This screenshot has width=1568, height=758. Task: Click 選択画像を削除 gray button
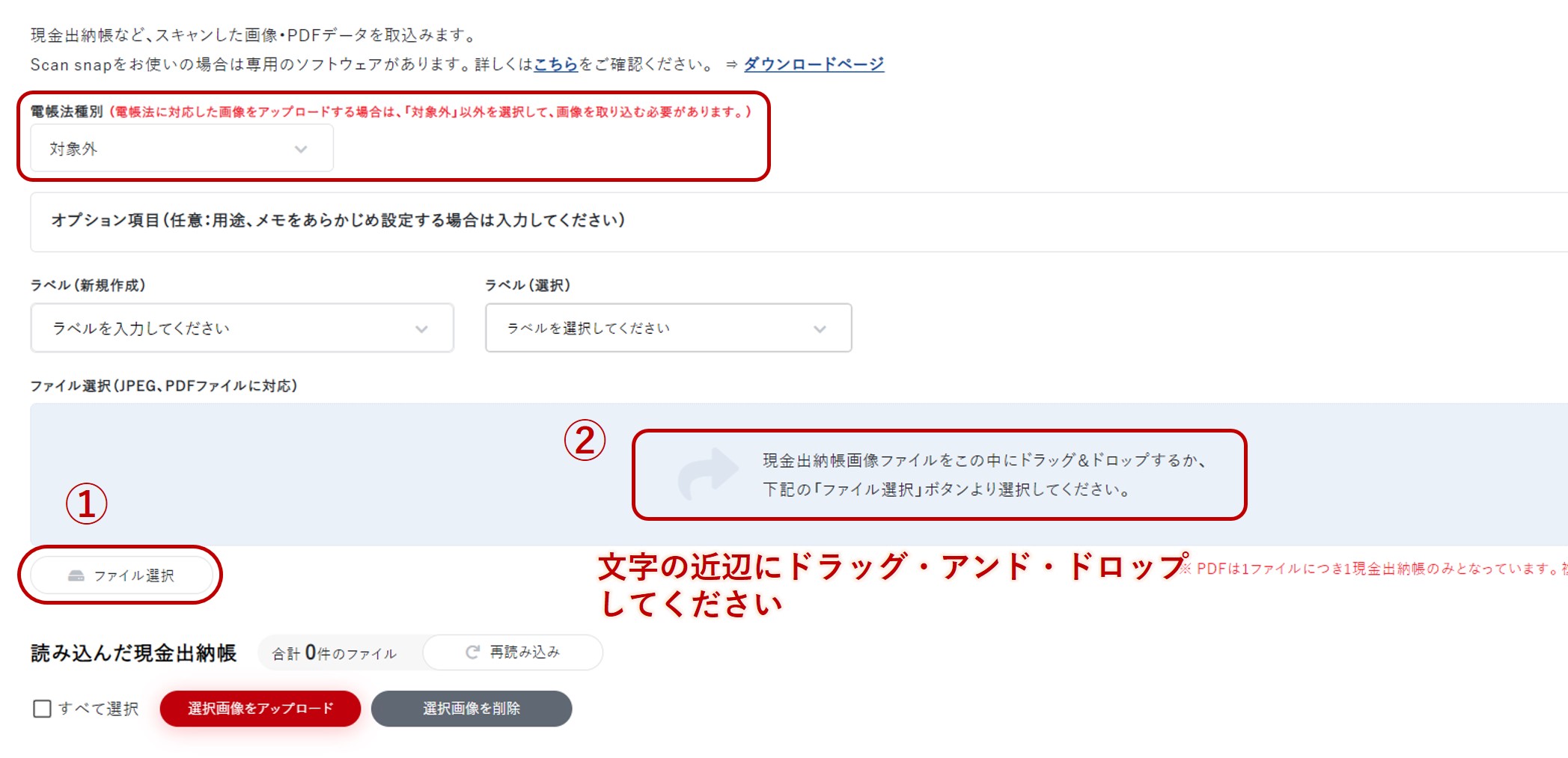[472, 708]
